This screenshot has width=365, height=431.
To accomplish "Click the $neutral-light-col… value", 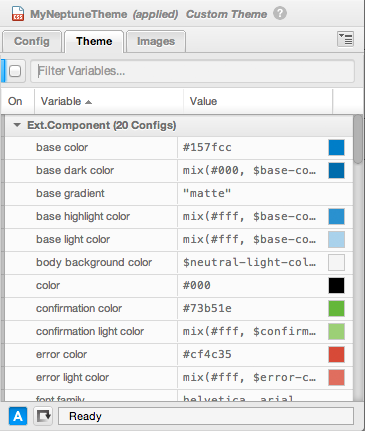I will pos(249,262).
